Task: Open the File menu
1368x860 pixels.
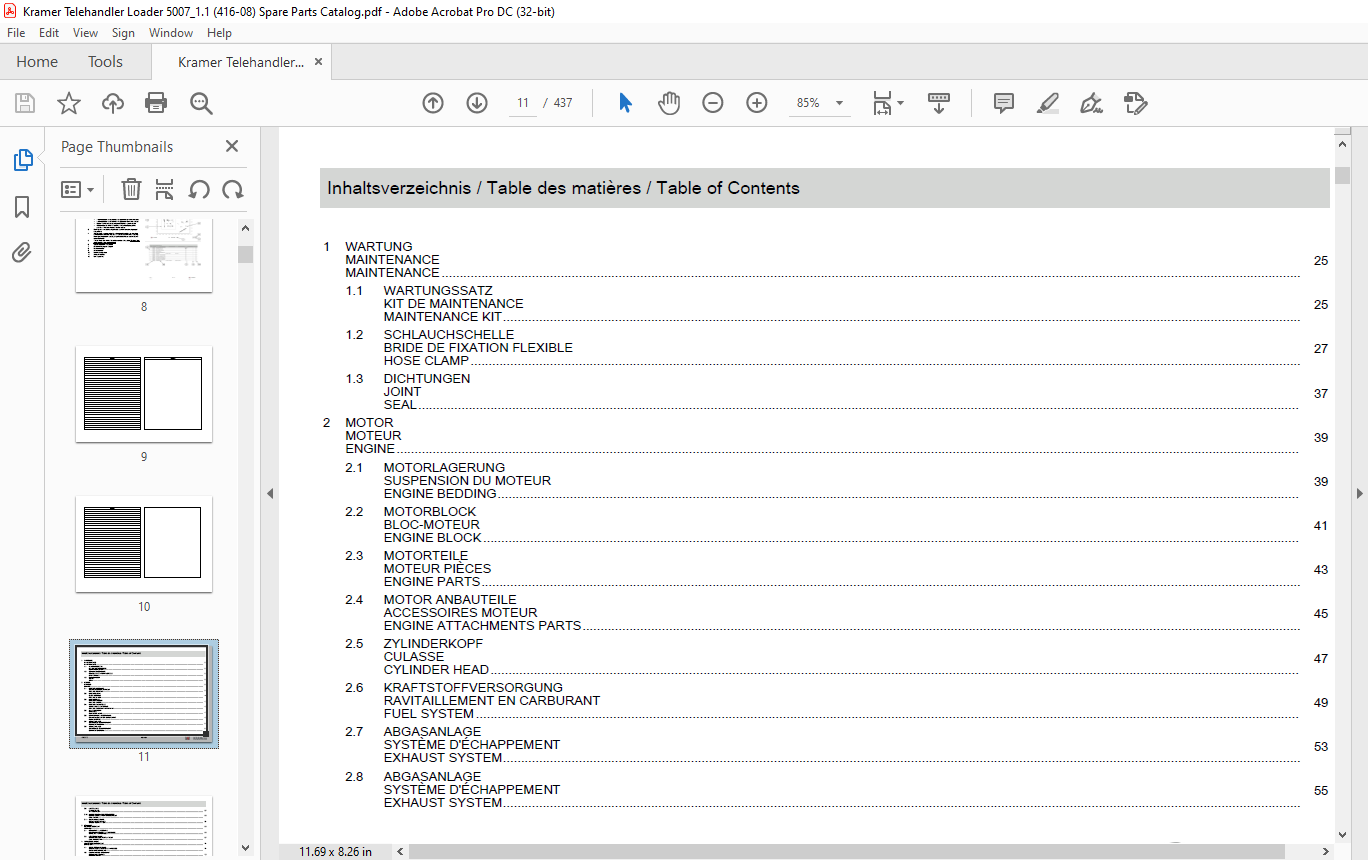Action: 16,33
